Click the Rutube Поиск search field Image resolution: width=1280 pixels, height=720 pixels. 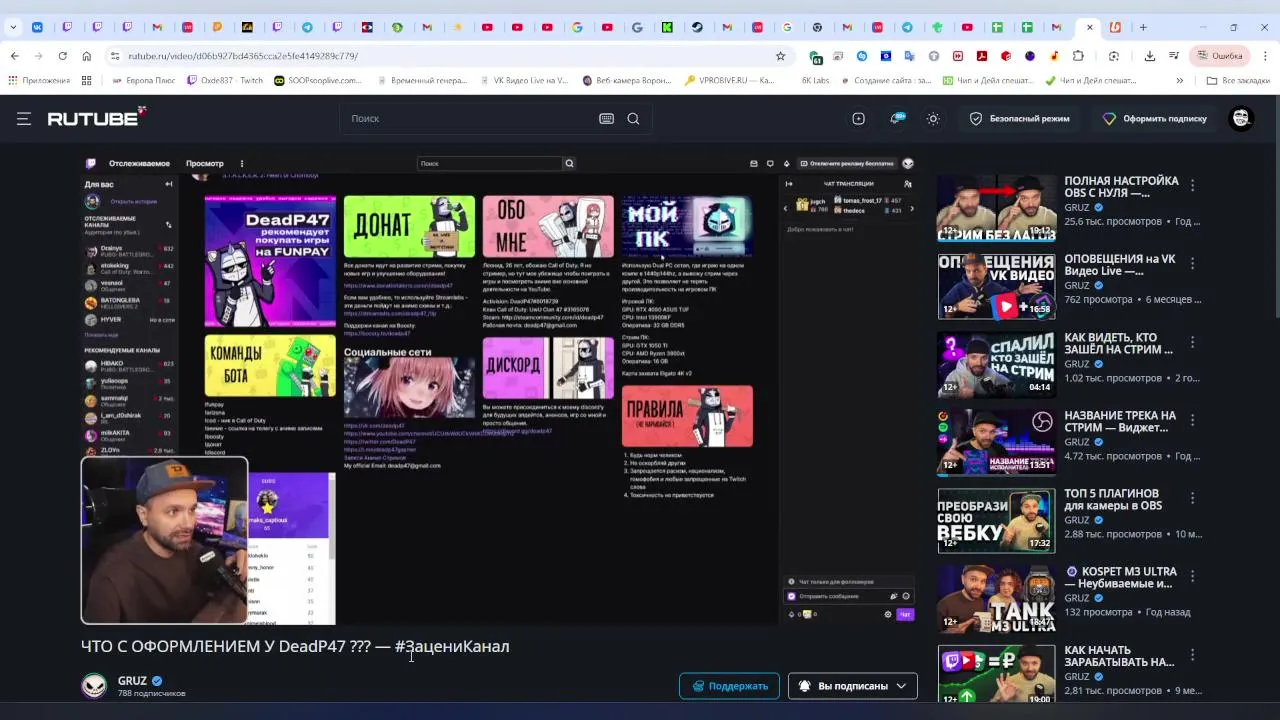pyautogui.click(x=470, y=118)
